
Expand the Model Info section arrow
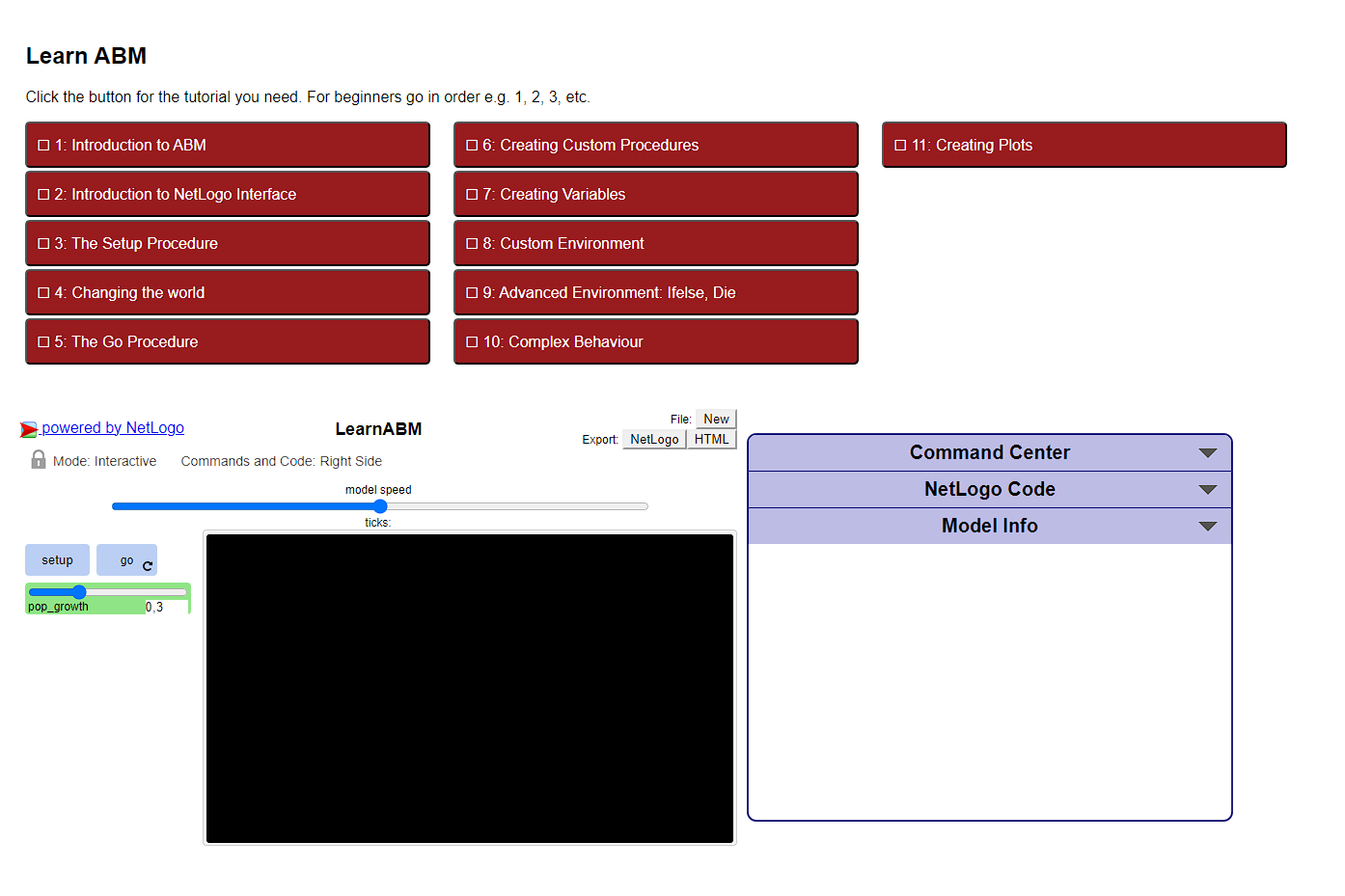coord(1207,527)
